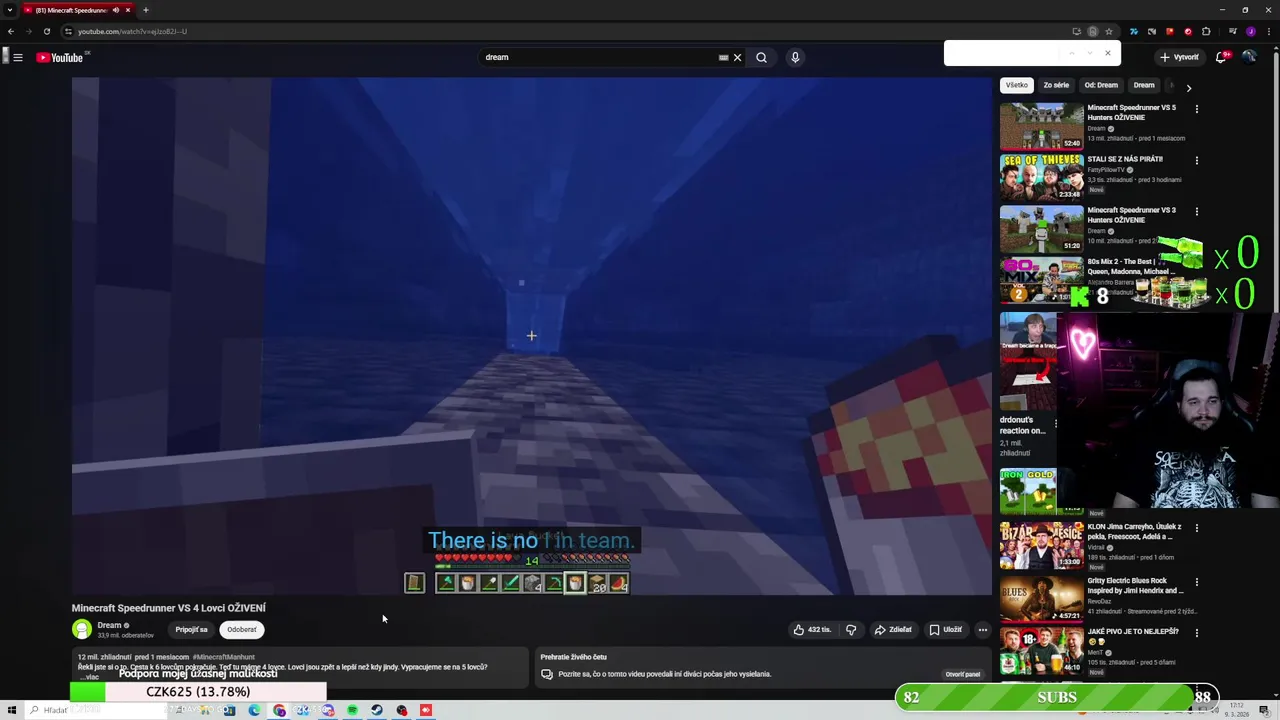The width and height of the screenshot is (1280, 720).
Task: Go to the YouTube home logo
Action: coord(59,57)
